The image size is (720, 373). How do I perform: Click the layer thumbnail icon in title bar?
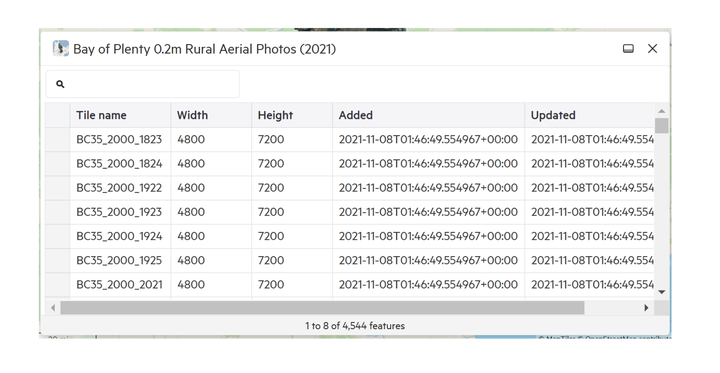61,48
